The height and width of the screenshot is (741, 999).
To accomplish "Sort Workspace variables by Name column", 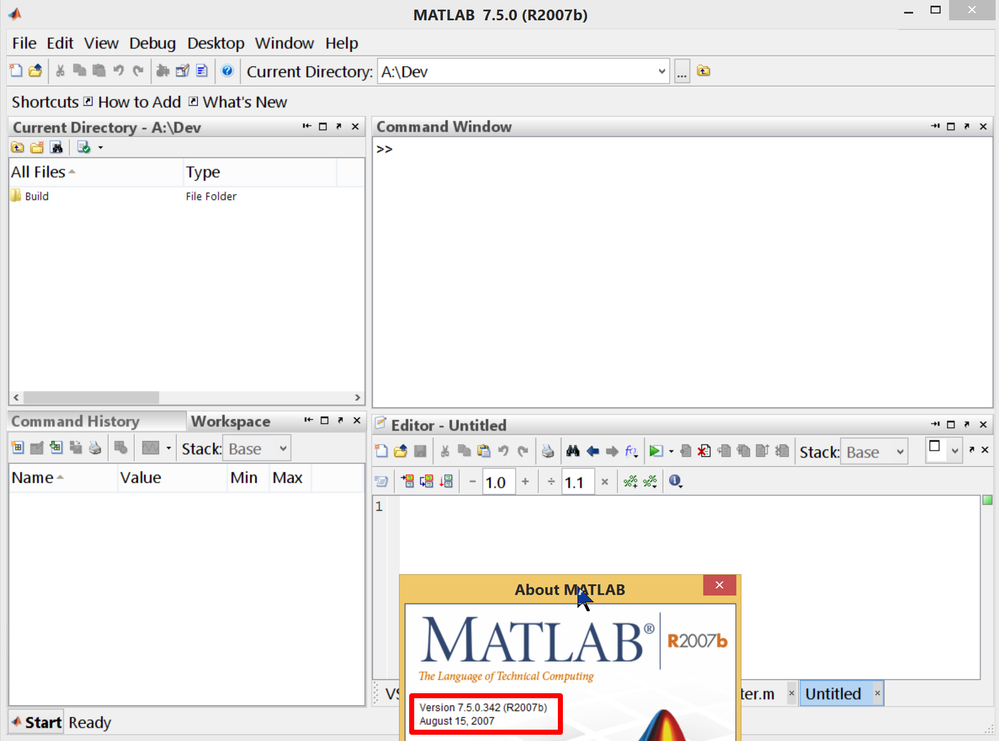I will tap(63, 478).
